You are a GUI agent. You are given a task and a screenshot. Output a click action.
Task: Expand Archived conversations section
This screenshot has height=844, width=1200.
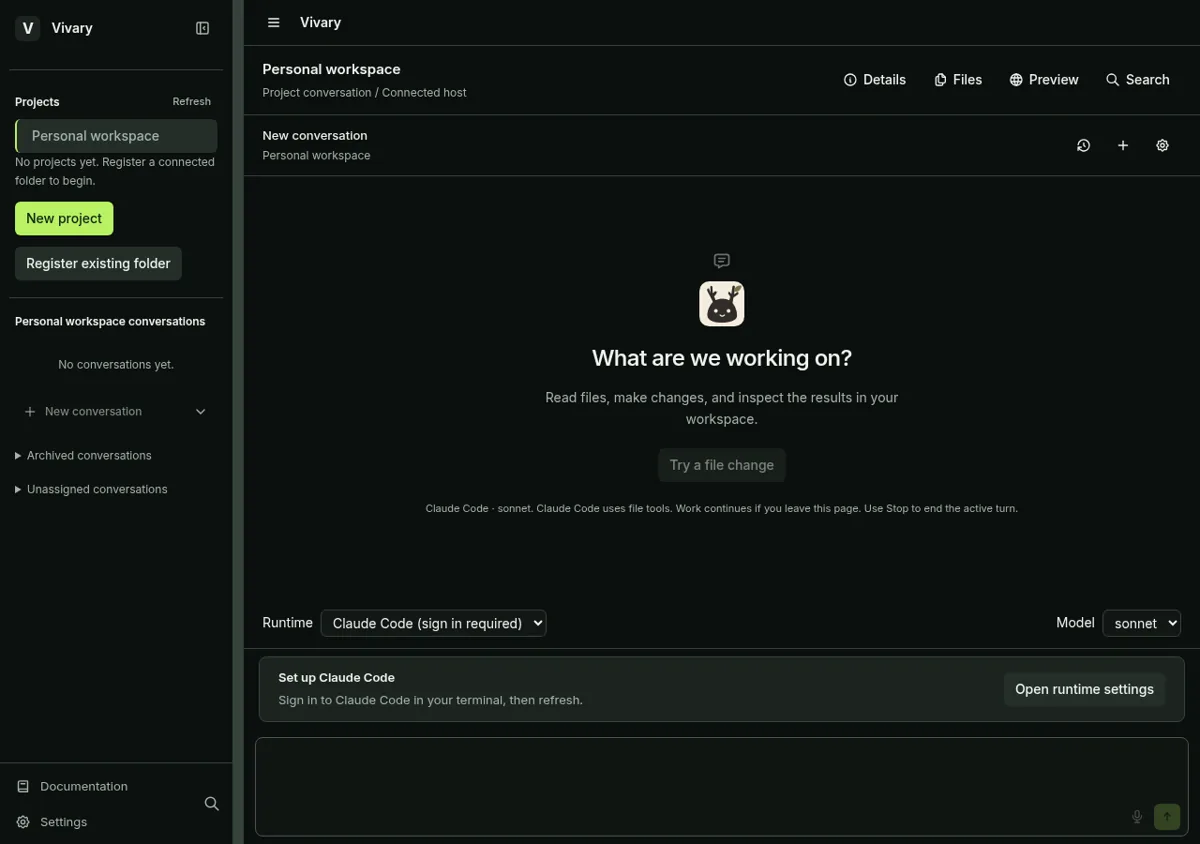pos(83,455)
